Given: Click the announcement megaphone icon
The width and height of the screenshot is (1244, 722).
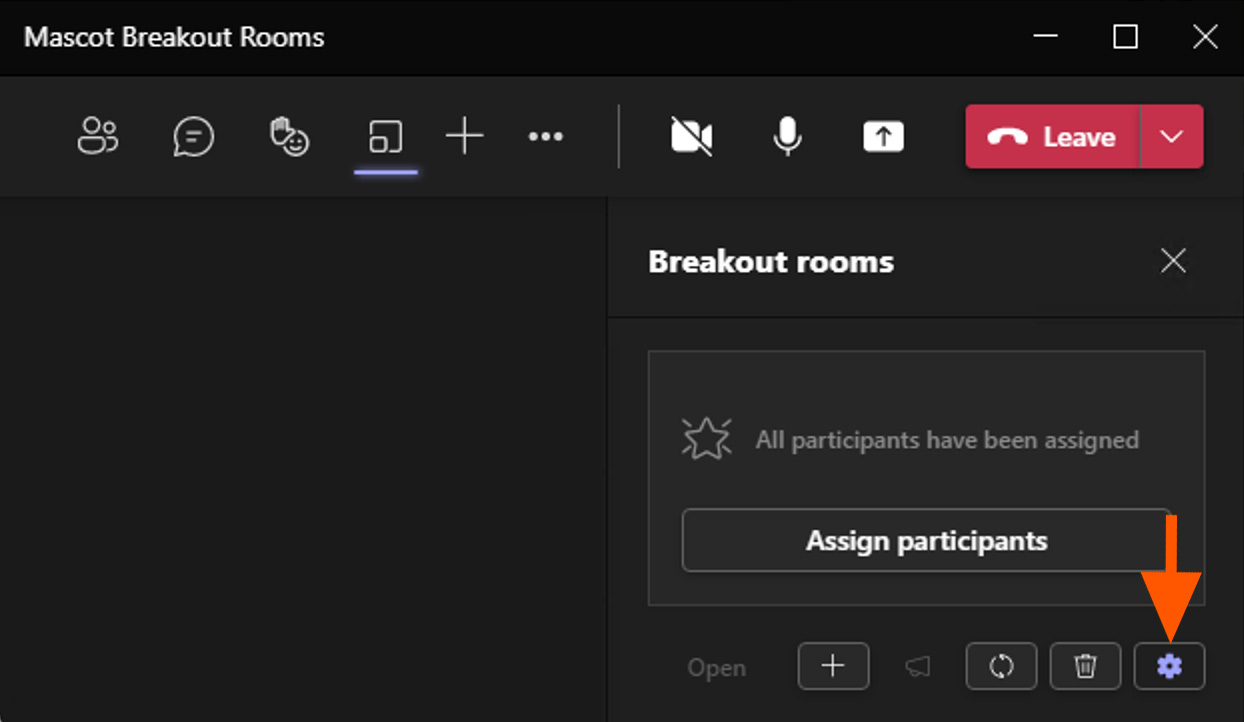Looking at the screenshot, I should click(x=917, y=666).
